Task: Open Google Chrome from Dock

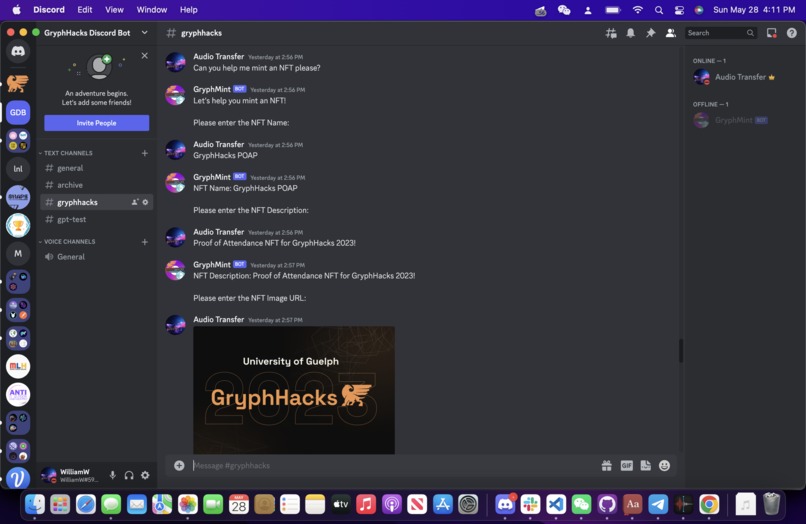Action: (x=709, y=504)
